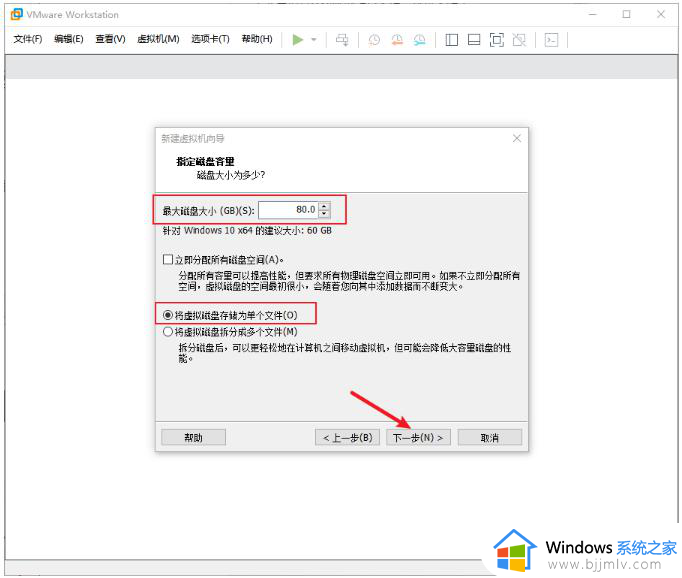This screenshot has height=578, width=682.
Task: Click the 指定磁盘容量 heading text
Action: point(205,162)
